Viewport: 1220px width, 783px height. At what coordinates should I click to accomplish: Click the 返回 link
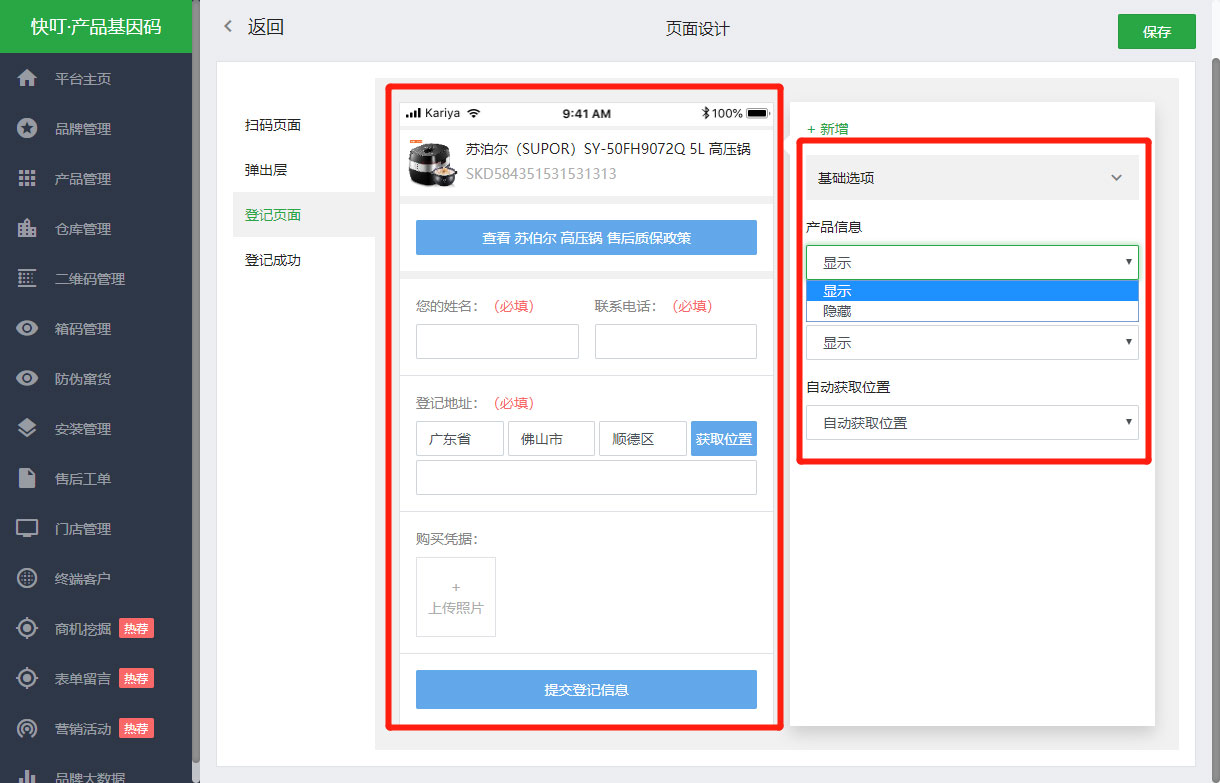266,27
